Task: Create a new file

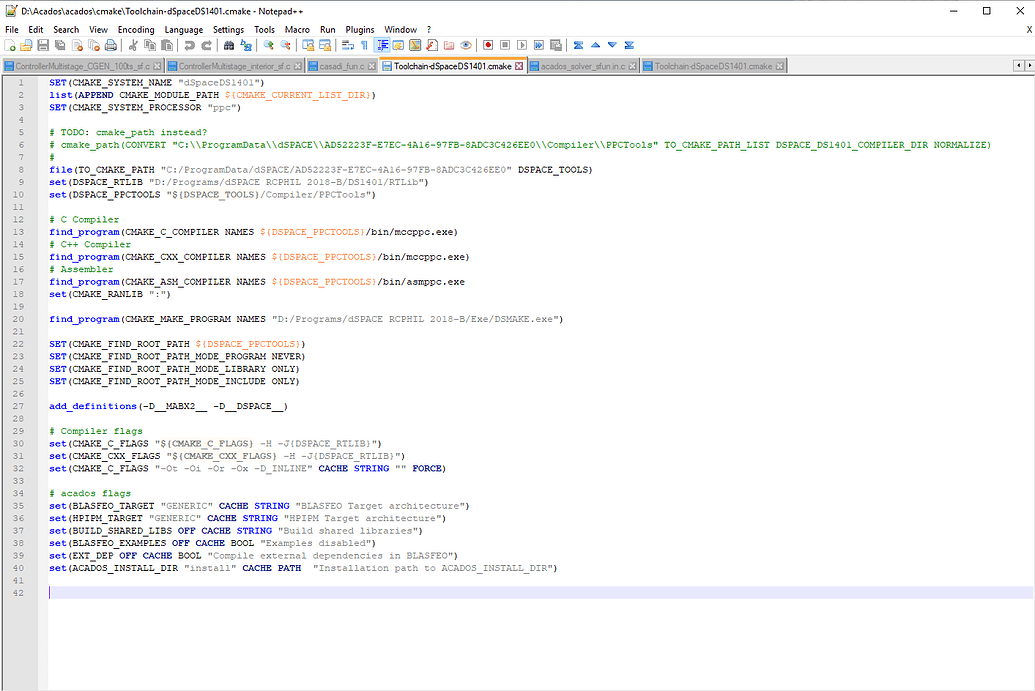Action: pyautogui.click(x=9, y=45)
